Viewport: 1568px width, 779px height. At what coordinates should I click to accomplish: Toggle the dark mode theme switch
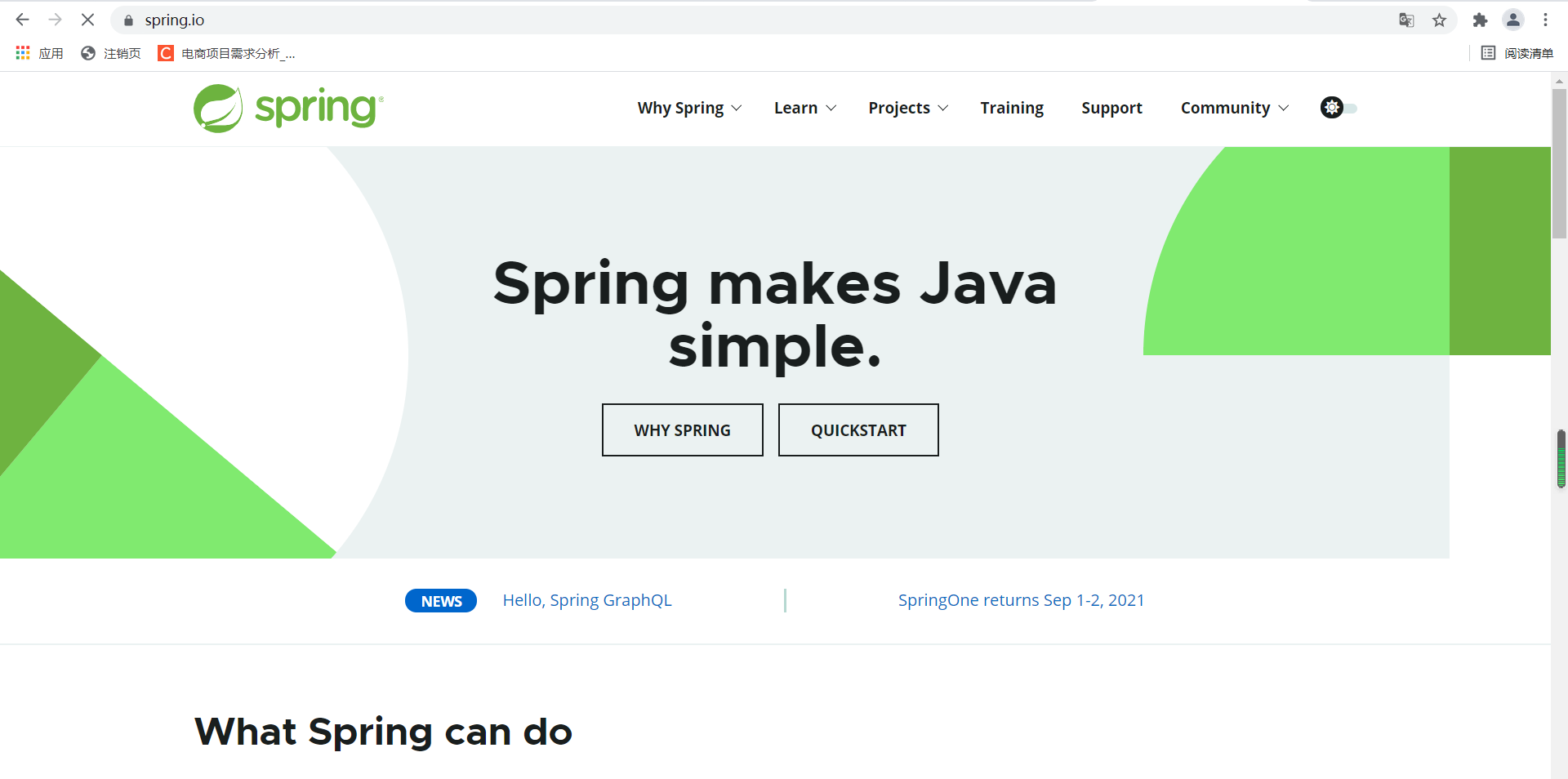coord(1338,108)
